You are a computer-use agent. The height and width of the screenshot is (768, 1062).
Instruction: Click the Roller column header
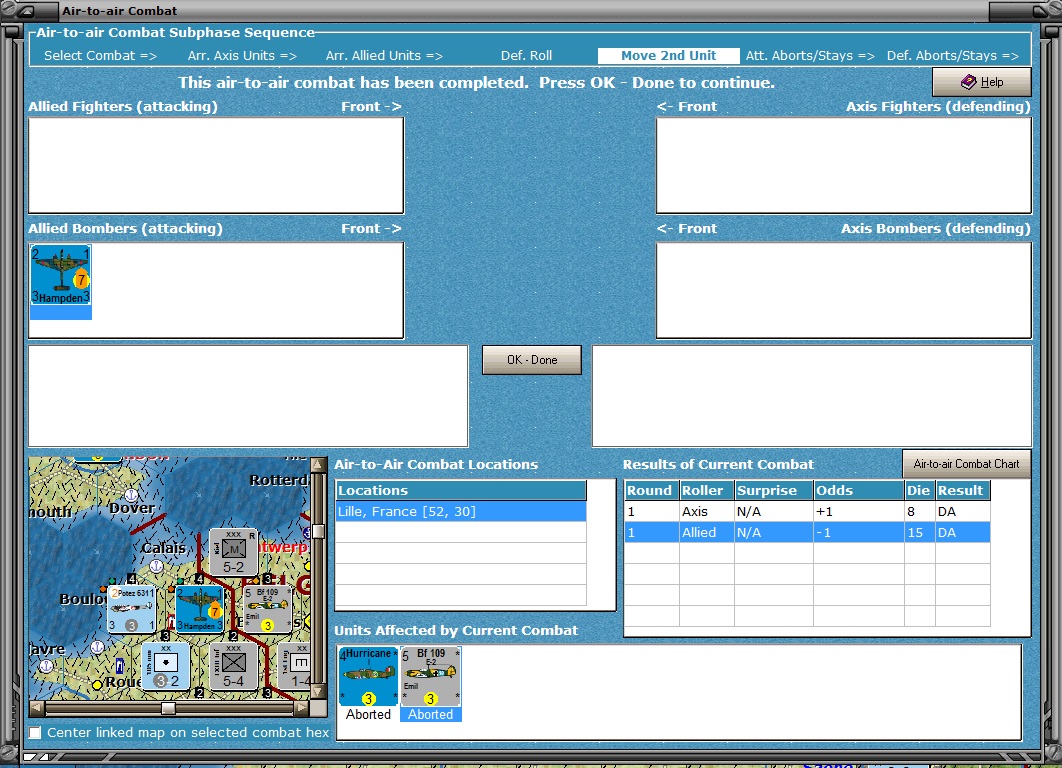click(x=706, y=490)
